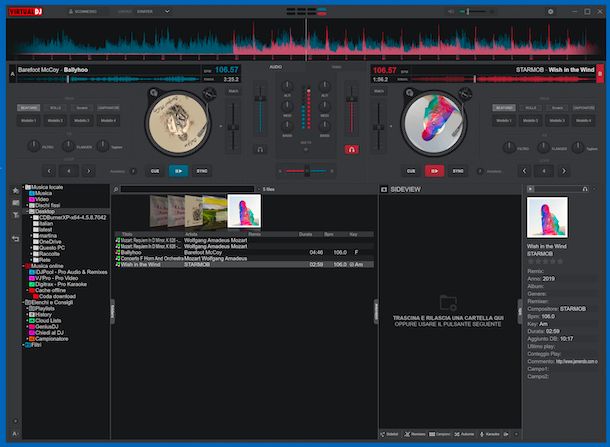Click the sidebar filter funnel icon

[16, 215]
